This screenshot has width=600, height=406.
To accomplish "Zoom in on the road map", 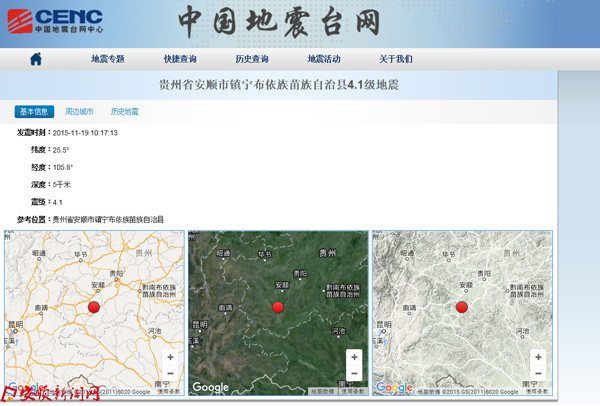I will click(170, 357).
